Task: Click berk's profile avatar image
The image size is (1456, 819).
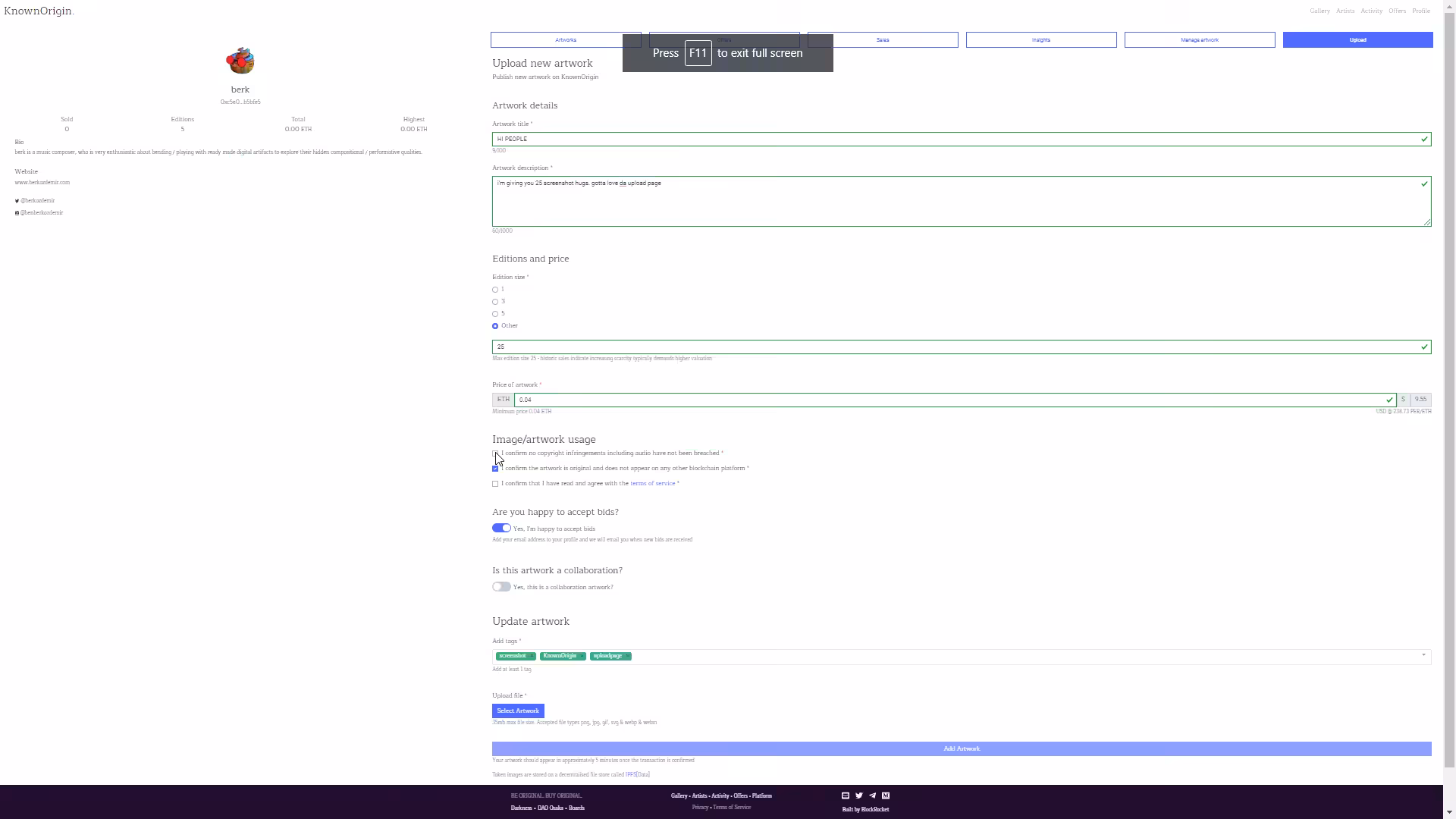Action: coord(240,61)
